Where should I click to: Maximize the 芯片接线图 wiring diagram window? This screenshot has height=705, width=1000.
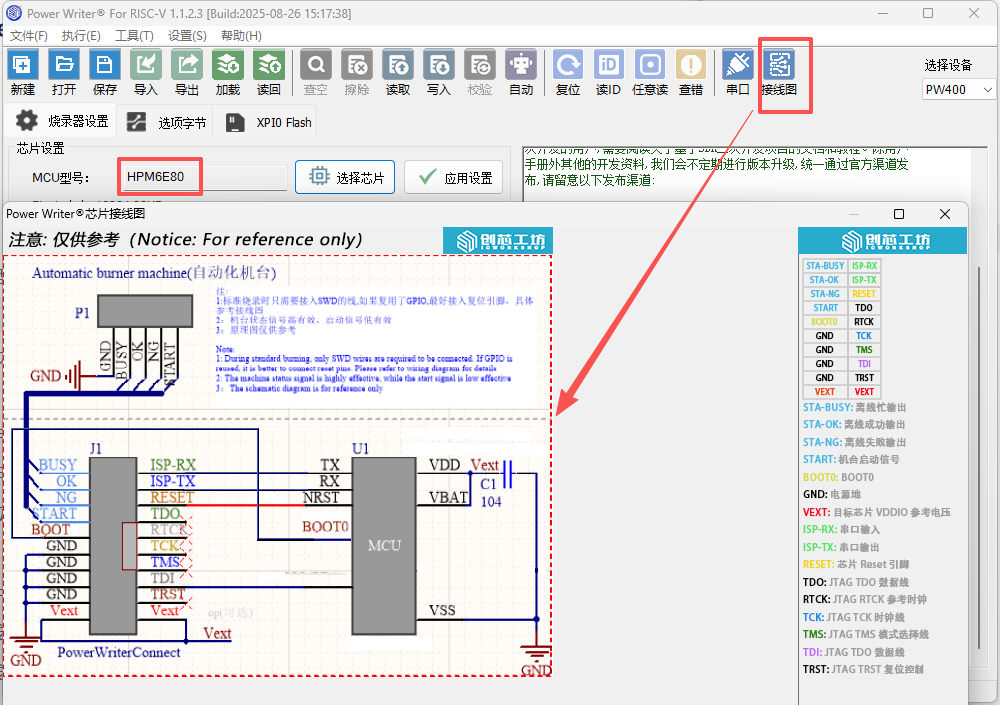coord(899,214)
